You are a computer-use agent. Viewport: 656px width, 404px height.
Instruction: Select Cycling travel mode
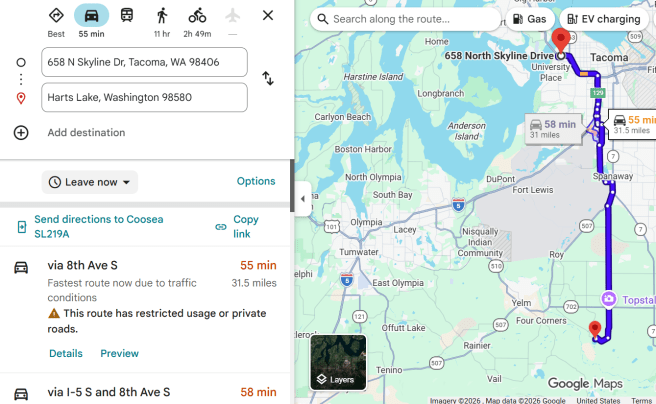click(x=197, y=16)
